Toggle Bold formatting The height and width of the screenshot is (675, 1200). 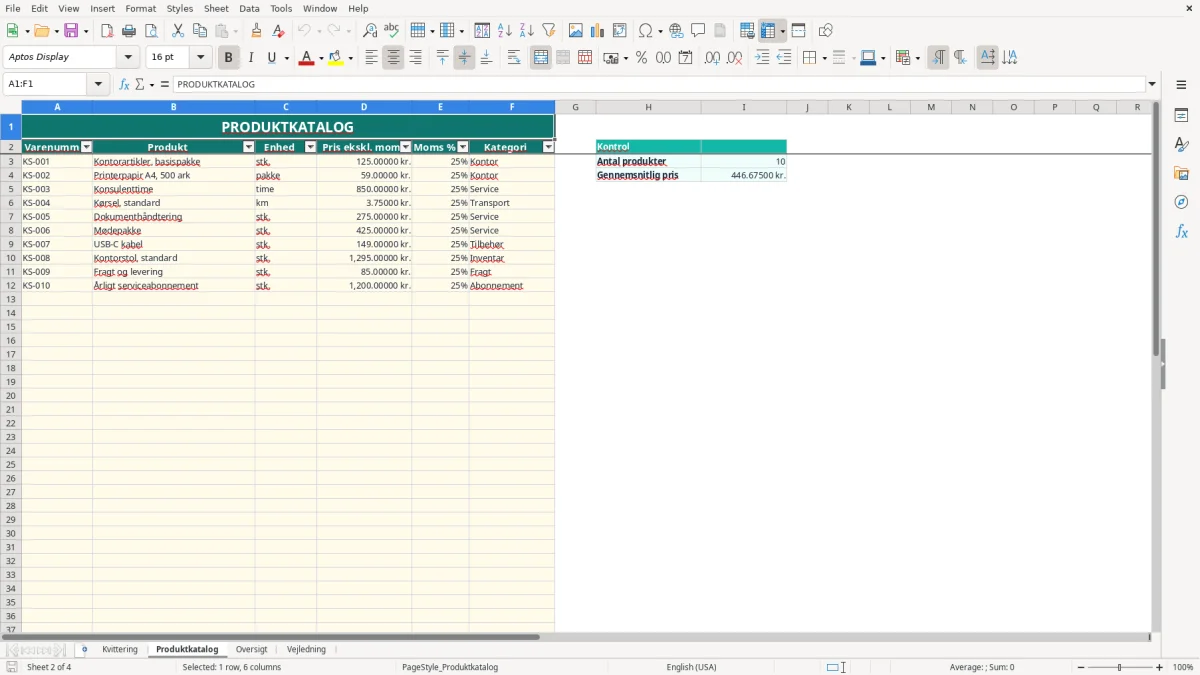pyautogui.click(x=229, y=58)
